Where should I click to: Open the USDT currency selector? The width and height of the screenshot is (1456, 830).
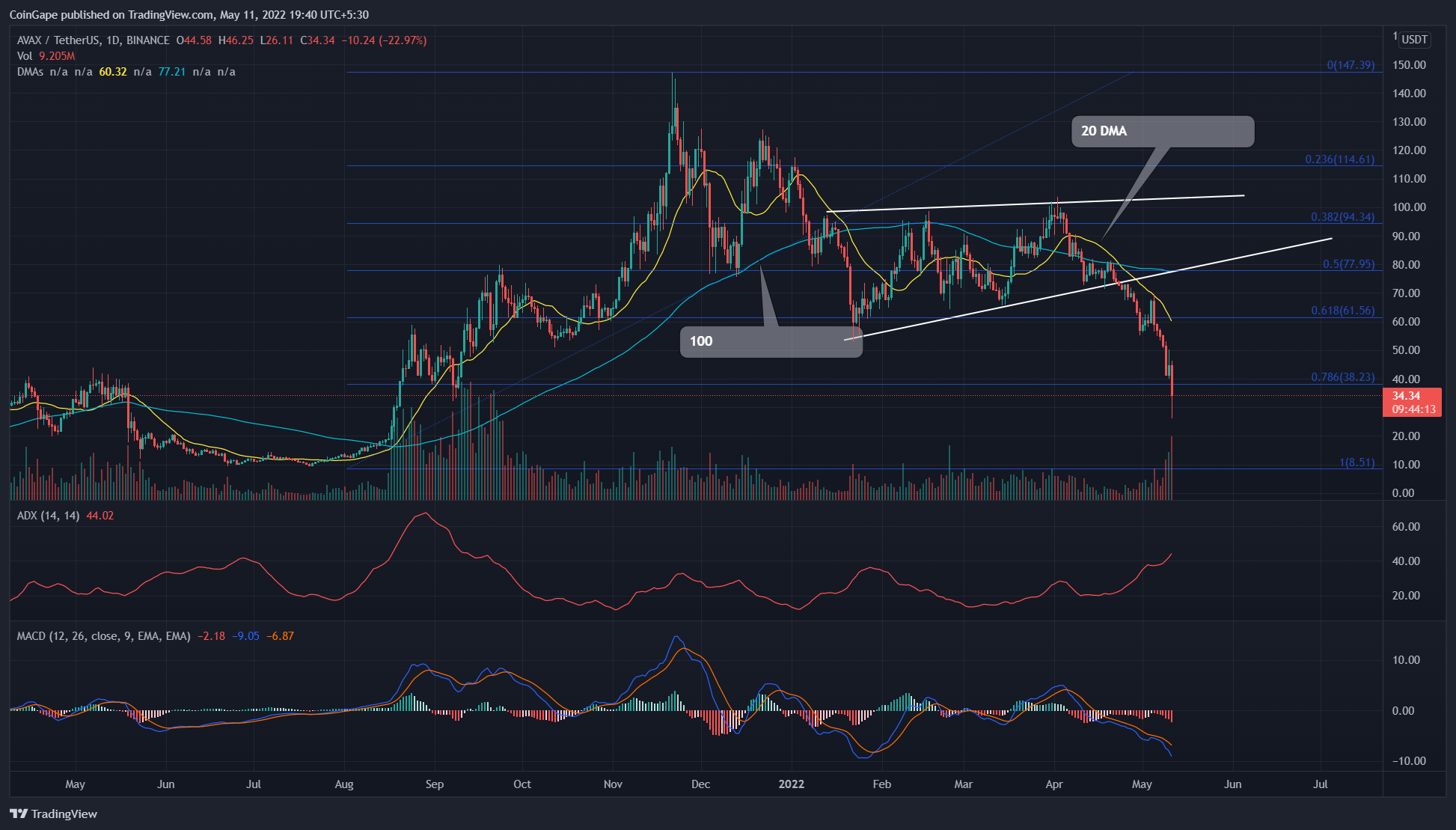coord(1414,40)
